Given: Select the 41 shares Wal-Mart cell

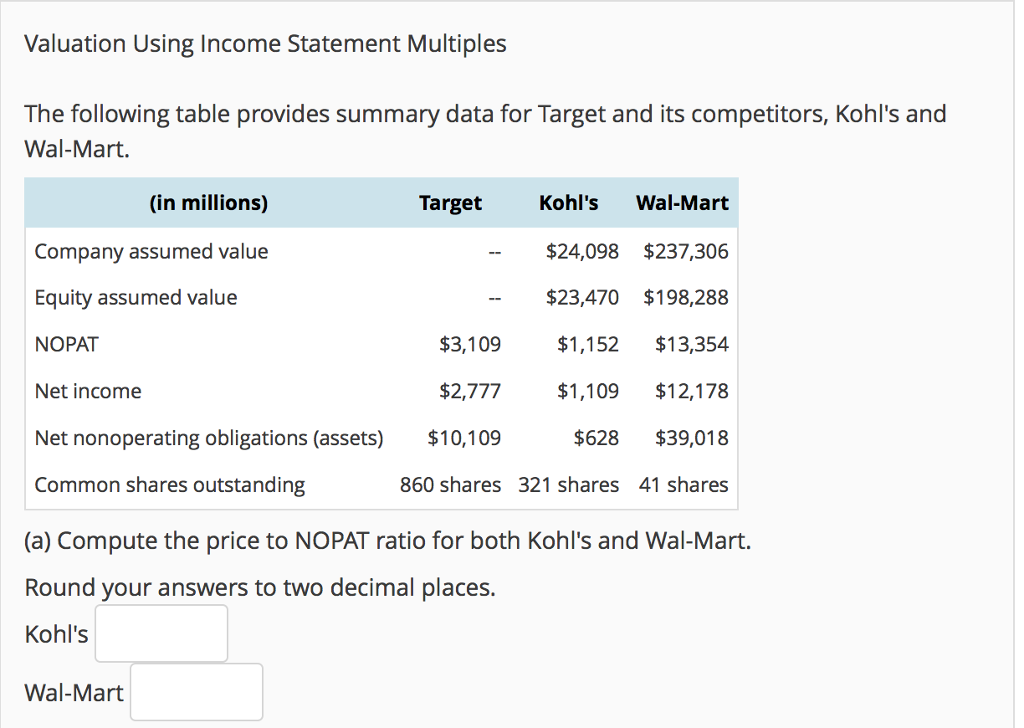Looking at the screenshot, I should coord(683,484).
